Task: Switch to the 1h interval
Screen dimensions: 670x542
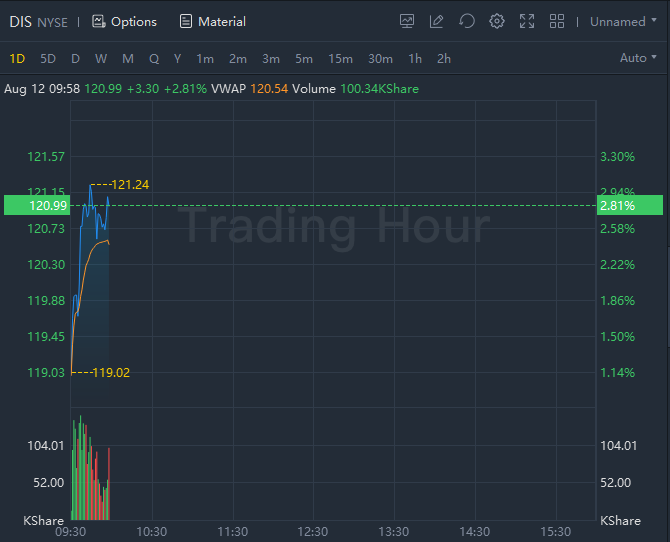Action: click(x=415, y=58)
